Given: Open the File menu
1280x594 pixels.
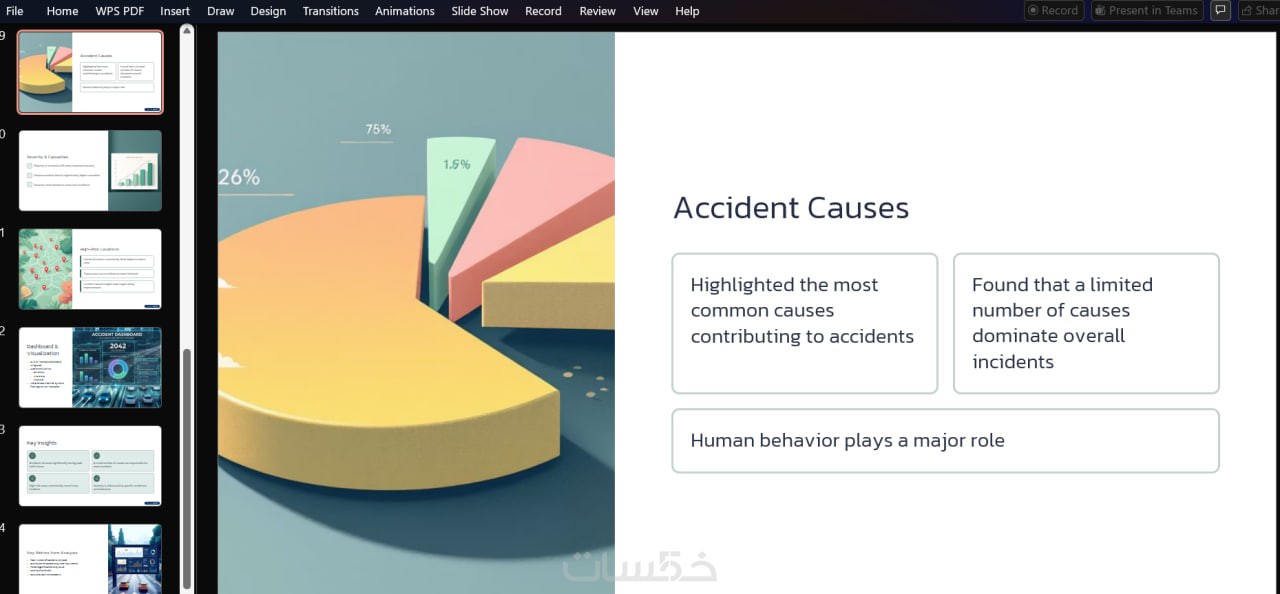Looking at the screenshot, I should (15, 11).
